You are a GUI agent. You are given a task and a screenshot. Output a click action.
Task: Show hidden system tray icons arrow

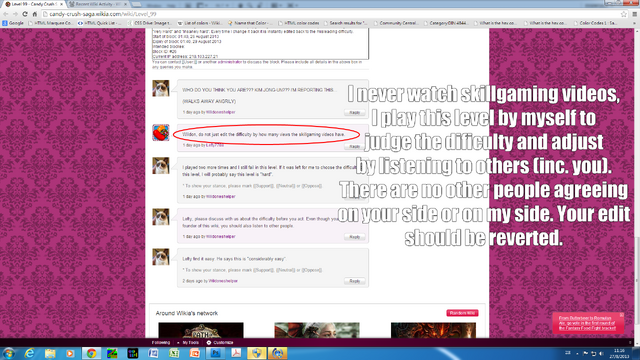(x=577, y=353)
